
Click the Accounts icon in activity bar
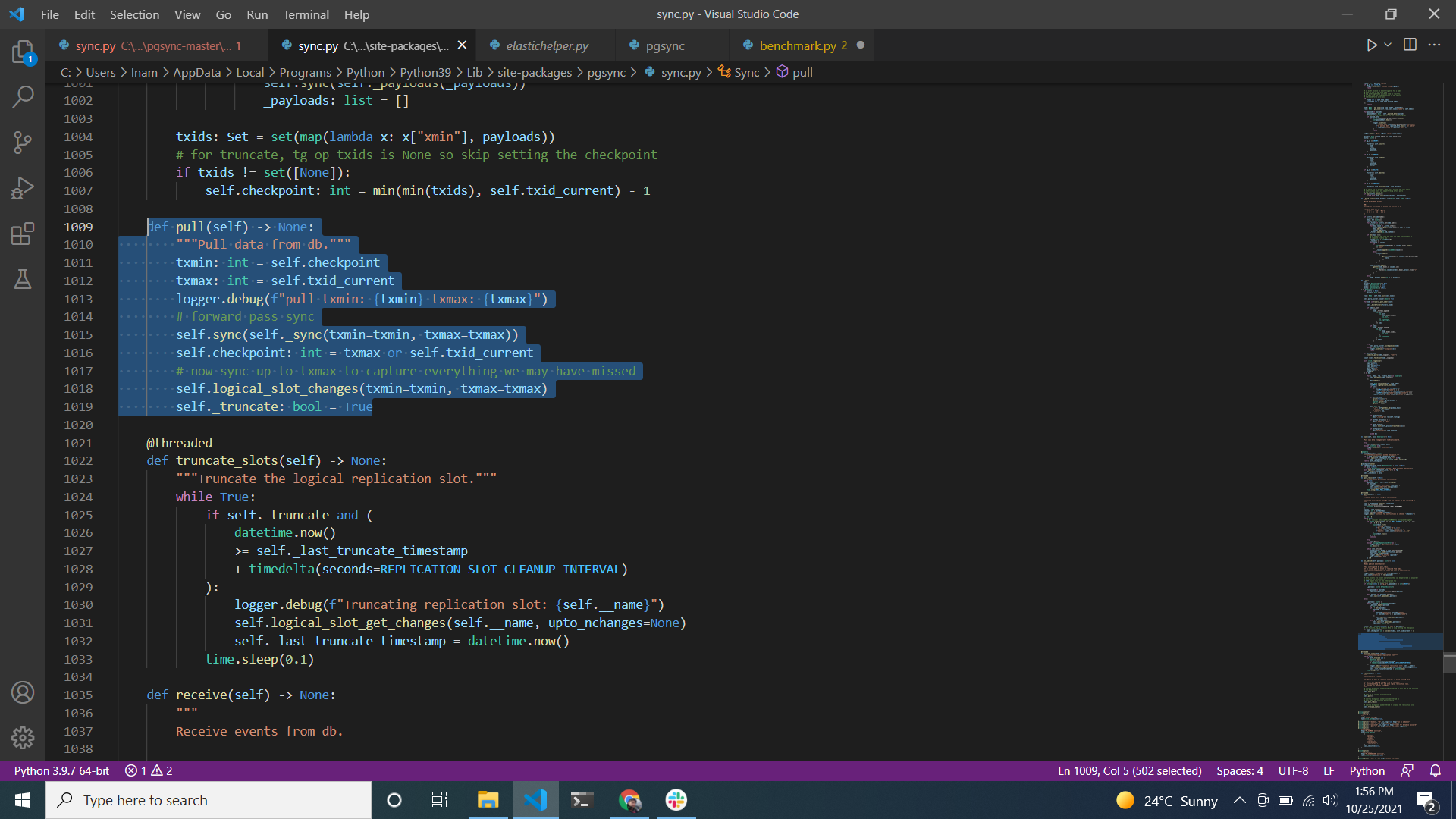[23, 692]
